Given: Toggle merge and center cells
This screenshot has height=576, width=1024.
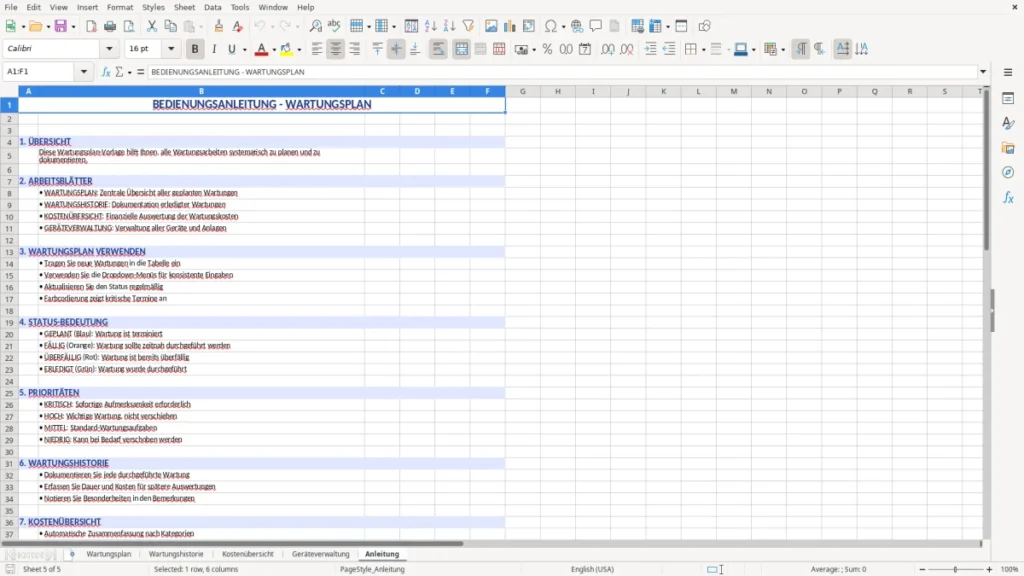Looking at the screenshot, I should tap(461, 49).
